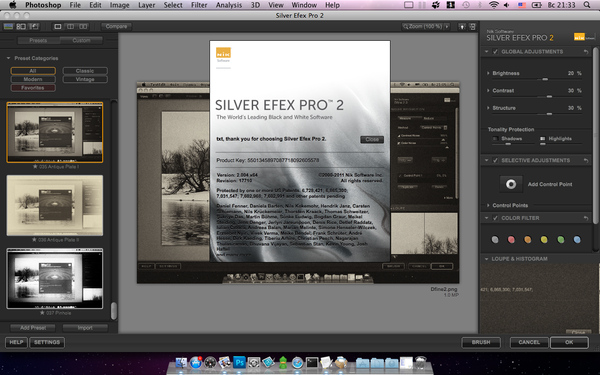
Task: Switch to the Custom tab
Action: (82, 41)
